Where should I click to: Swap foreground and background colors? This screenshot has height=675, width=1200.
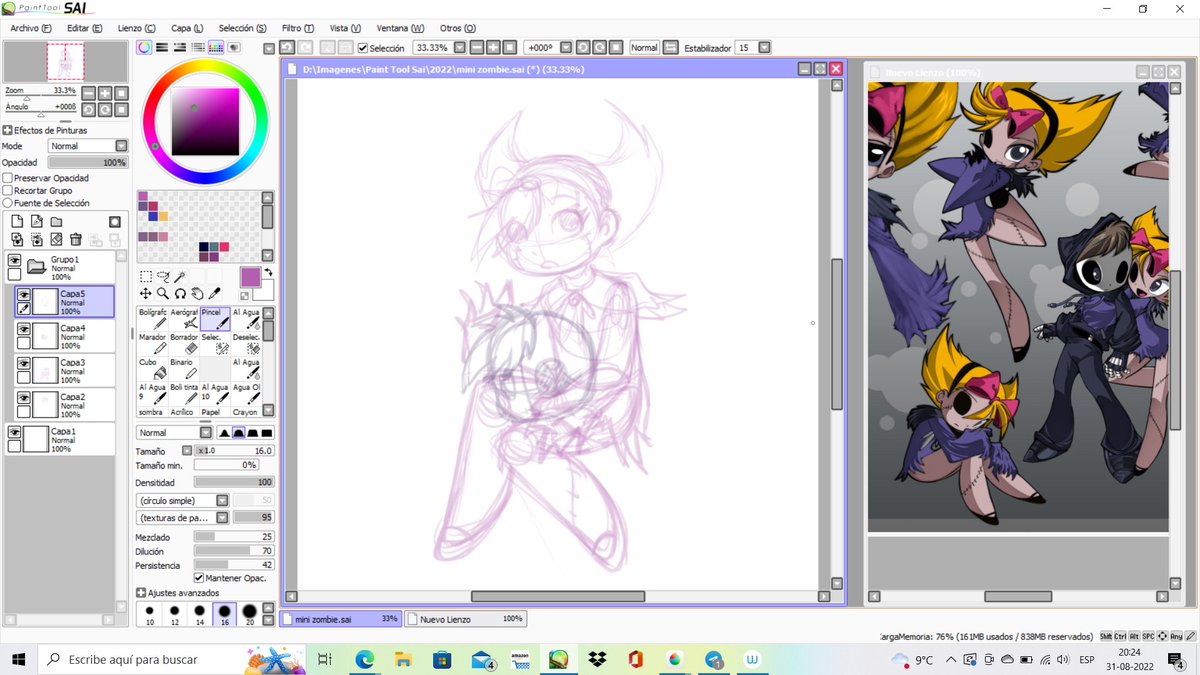(x=268, y=273)
